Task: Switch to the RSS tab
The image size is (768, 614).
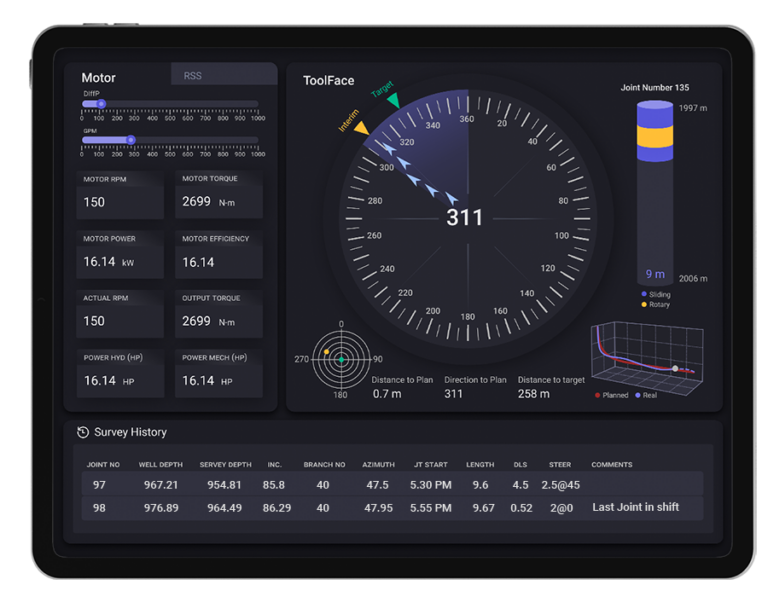Action: [193, 76]
